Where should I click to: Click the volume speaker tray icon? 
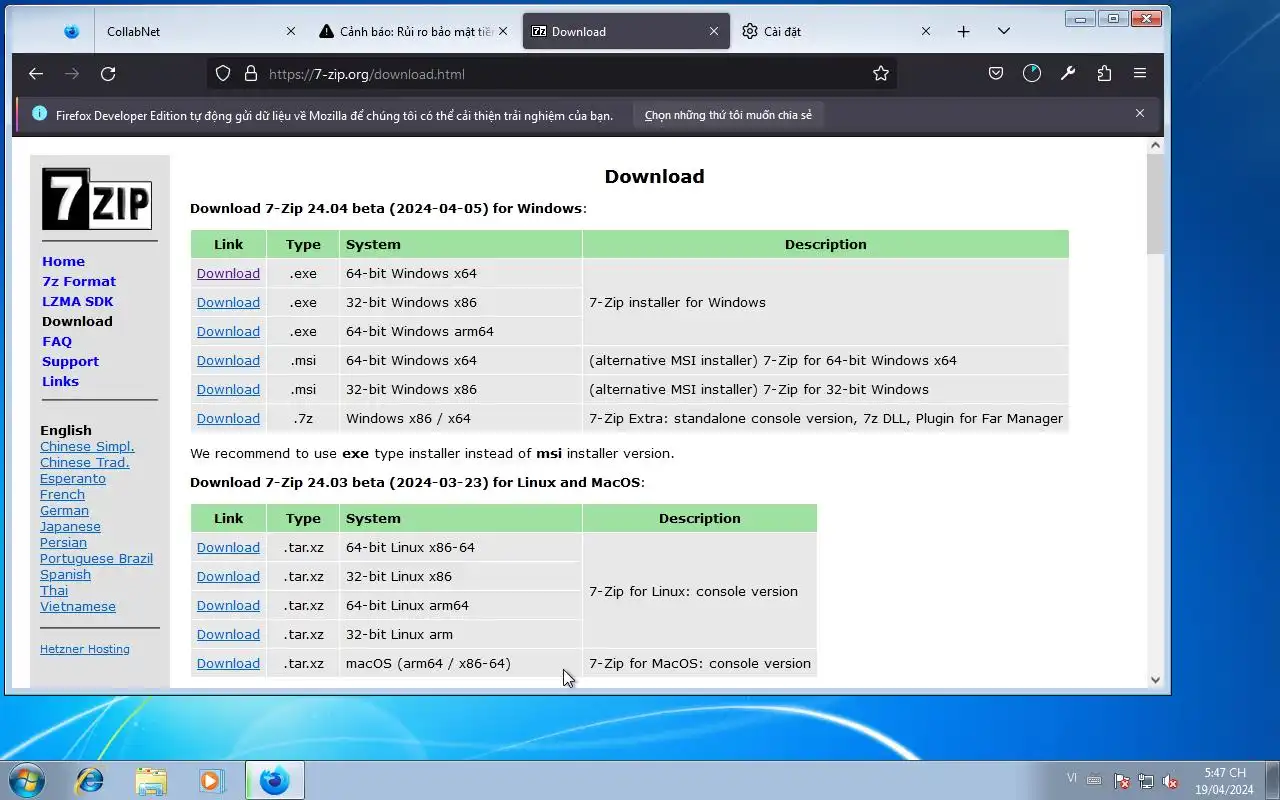[x=1169, y=781]
